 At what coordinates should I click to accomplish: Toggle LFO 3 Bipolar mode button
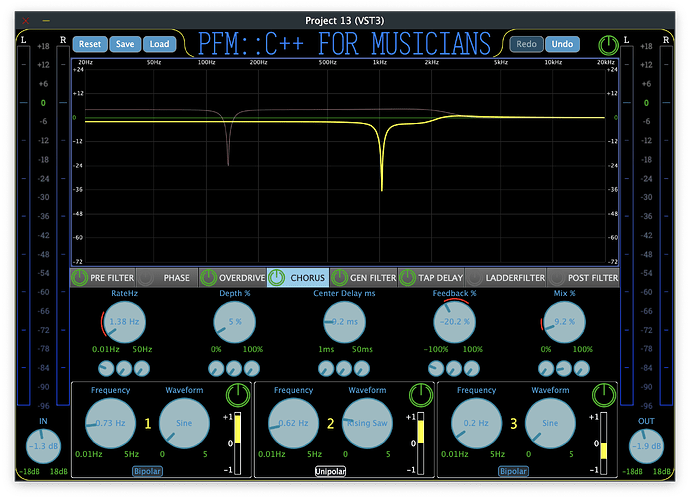click(514, 471)
